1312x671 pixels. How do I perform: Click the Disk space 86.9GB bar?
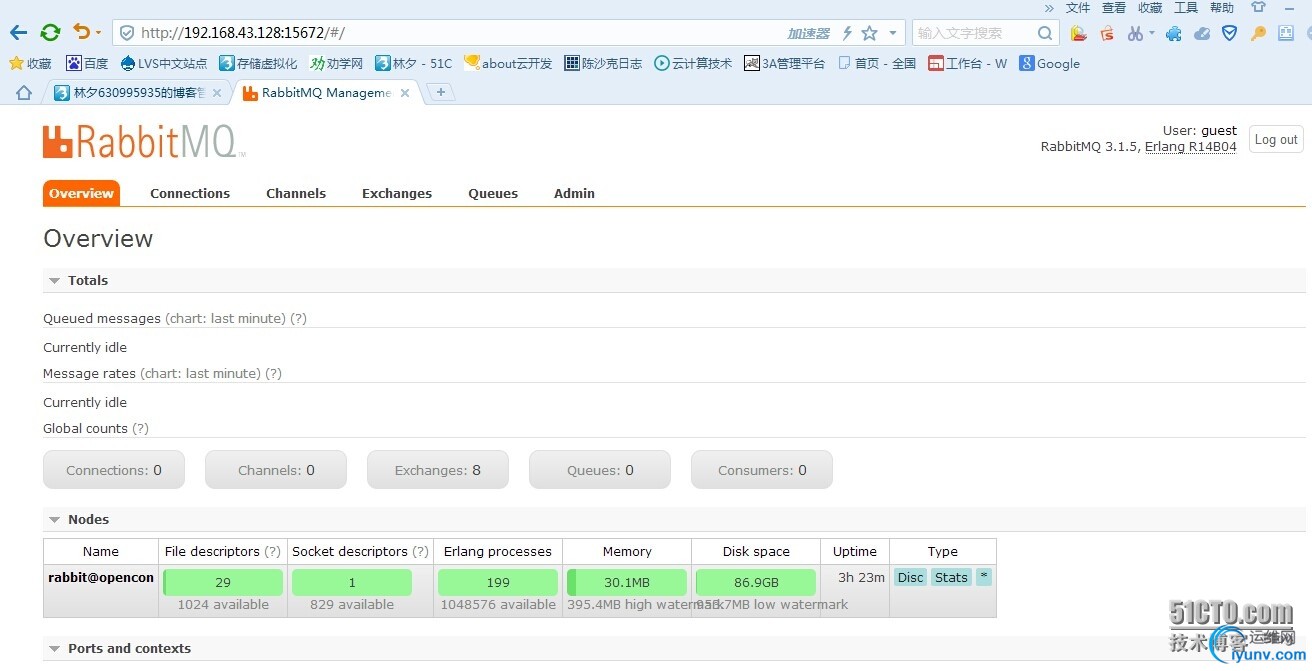click(x=756, y=582)
